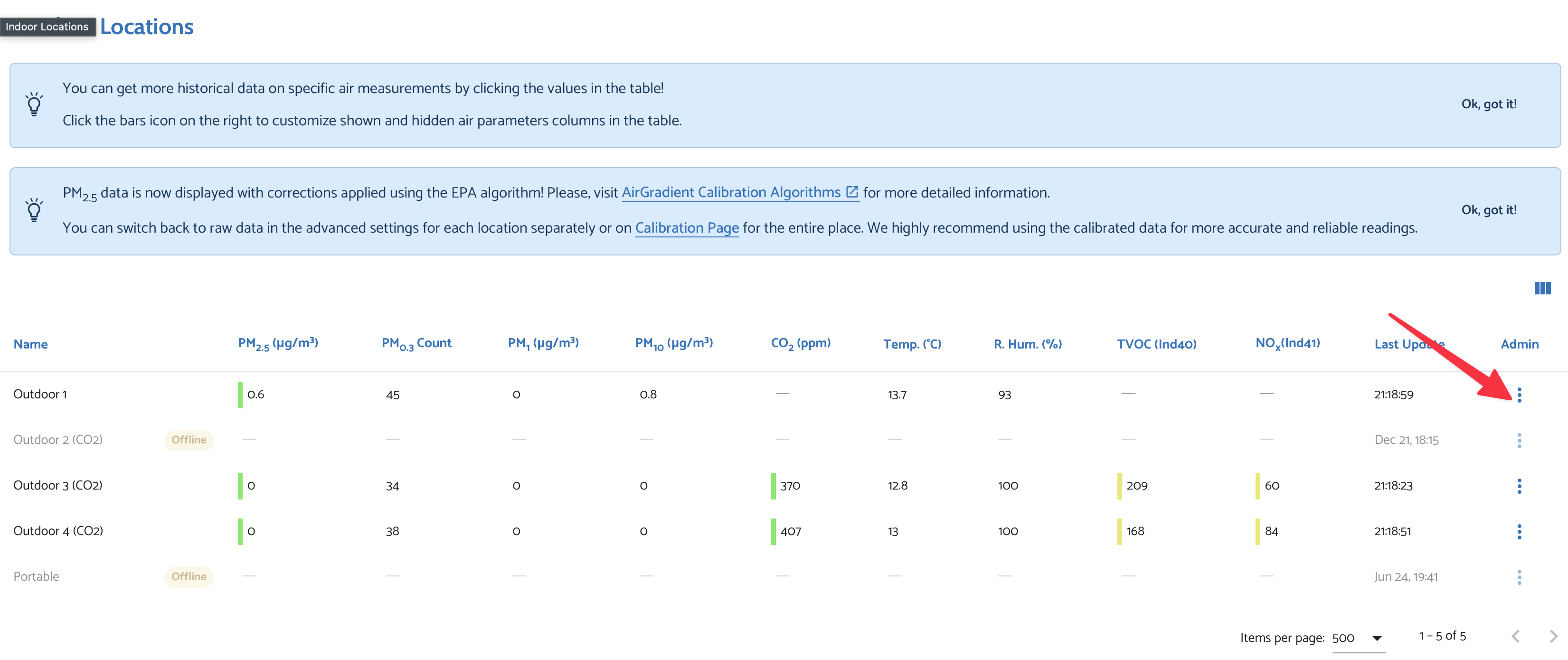Sort table by Name column header

point(30,344)
